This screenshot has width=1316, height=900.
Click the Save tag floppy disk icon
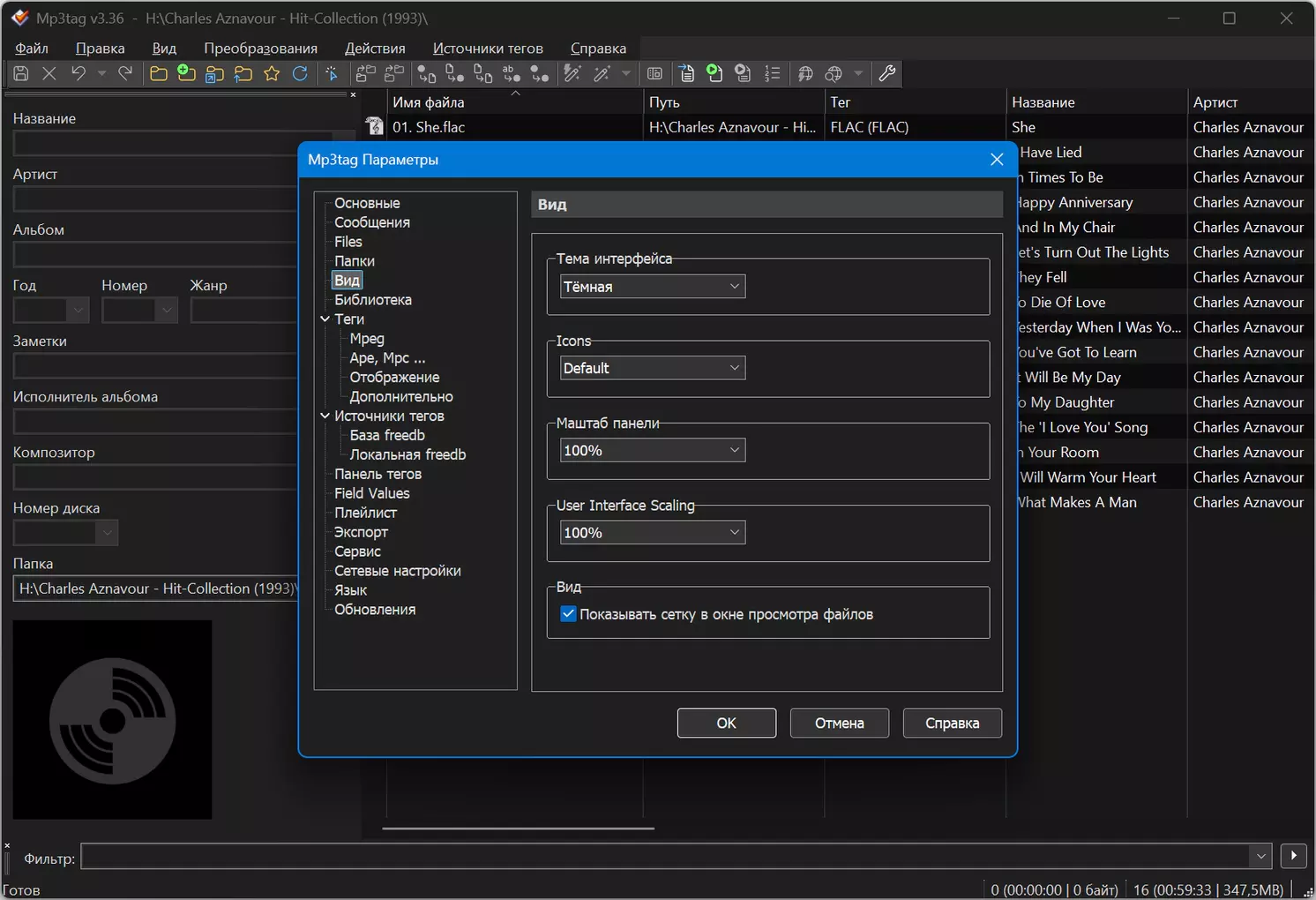21,74
